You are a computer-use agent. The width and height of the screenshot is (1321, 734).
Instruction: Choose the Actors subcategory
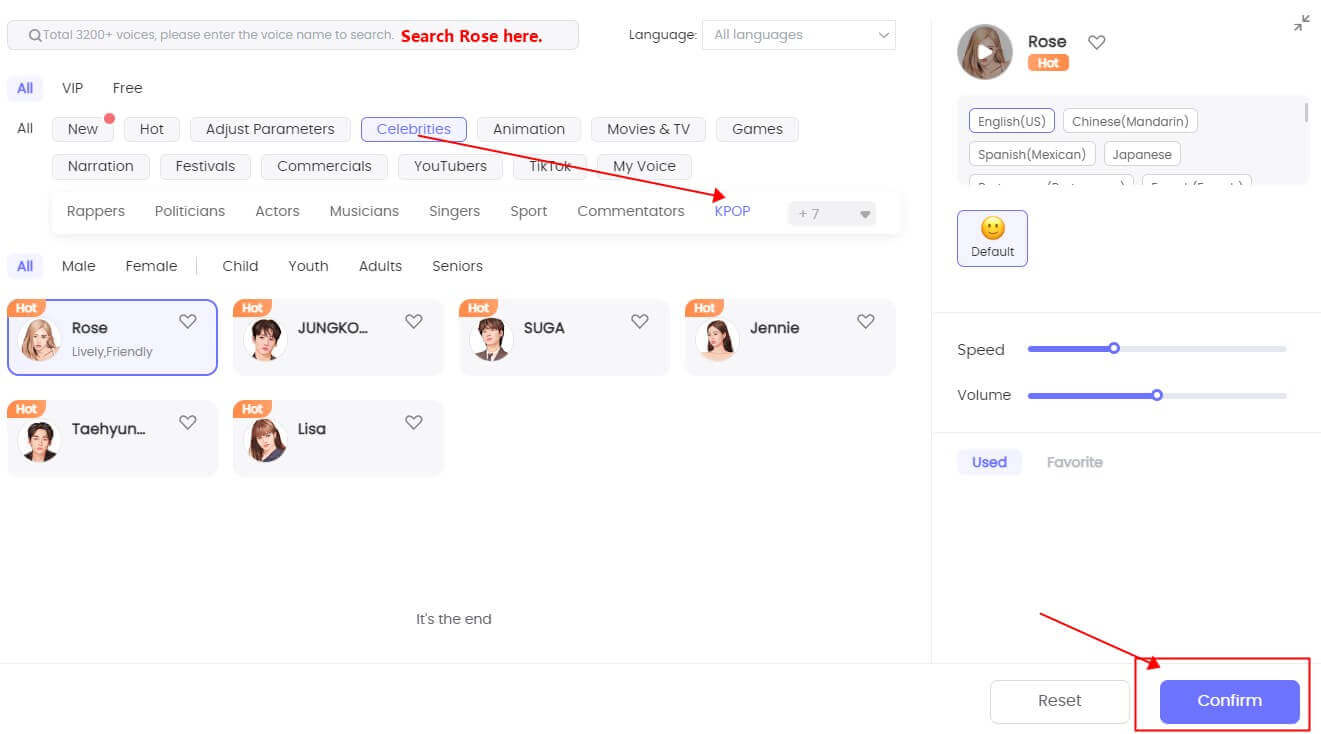coord(277,211)
